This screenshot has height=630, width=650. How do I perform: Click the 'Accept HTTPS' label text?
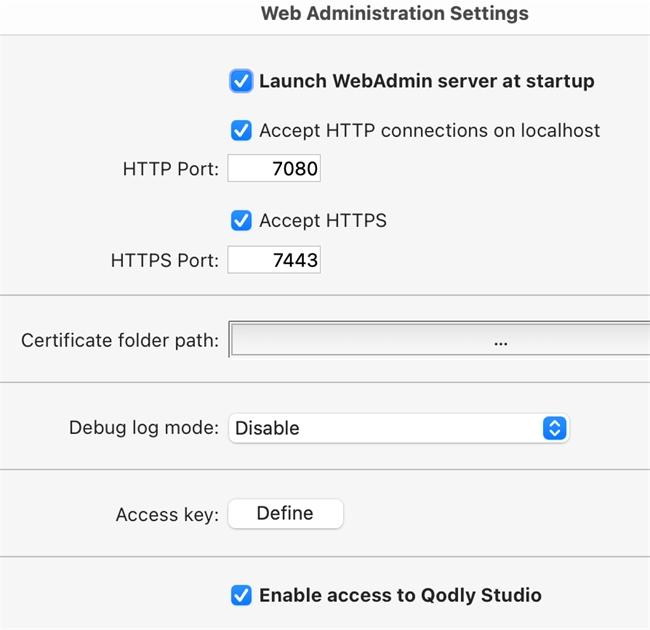click(x=322, y=221)
